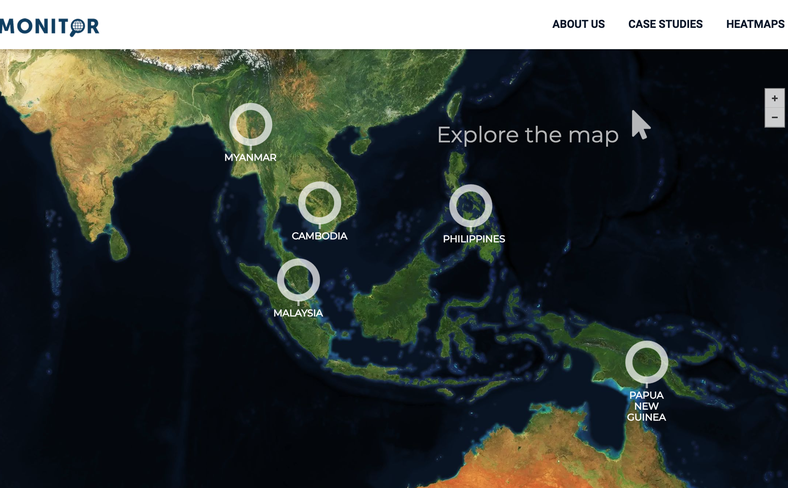
Task: Open the Philippines marker on the map
Action: pyautogui.click(x=470, y=206)
